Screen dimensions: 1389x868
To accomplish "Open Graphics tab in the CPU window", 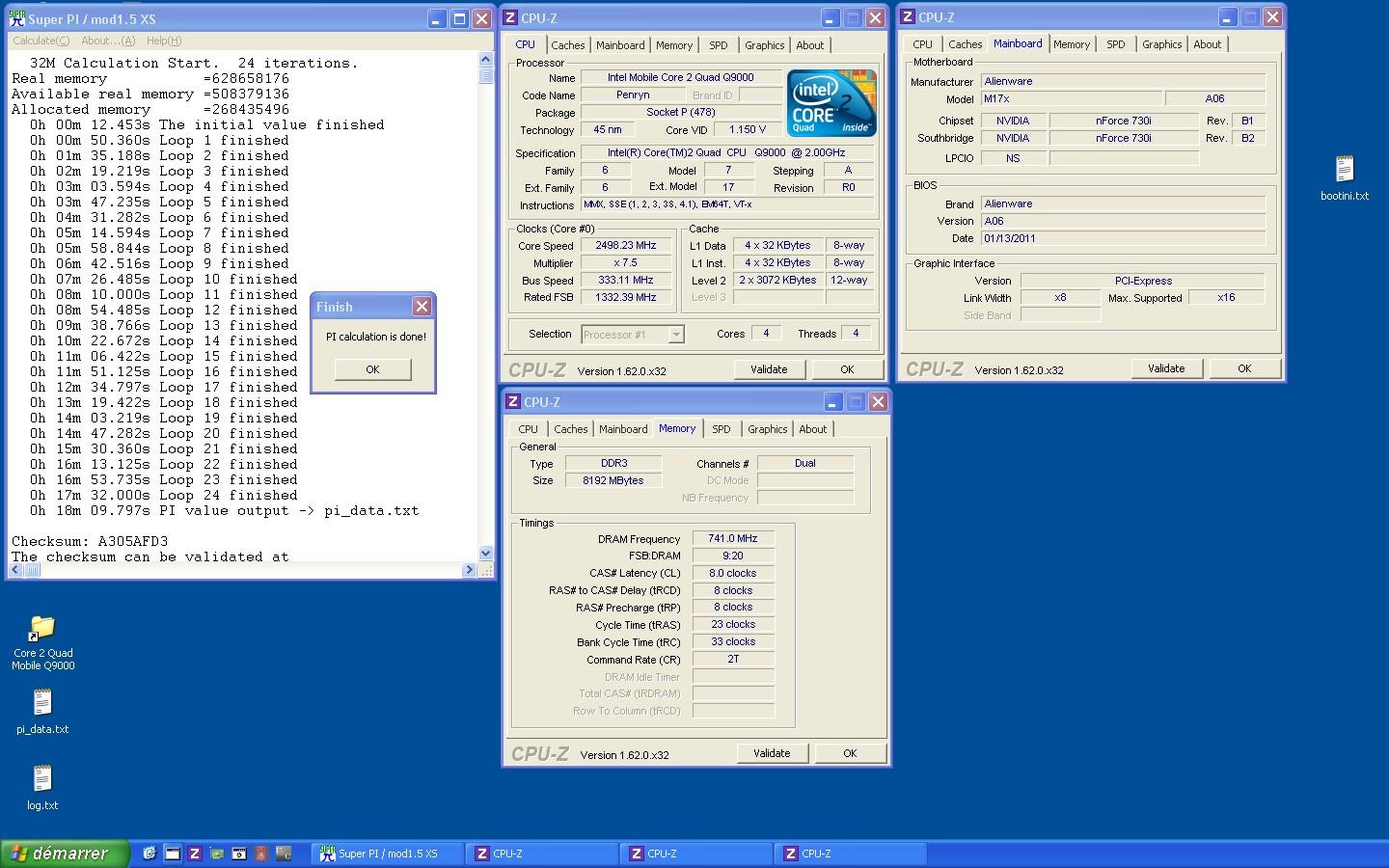I will pyautogui.click(x=765, y=45).
